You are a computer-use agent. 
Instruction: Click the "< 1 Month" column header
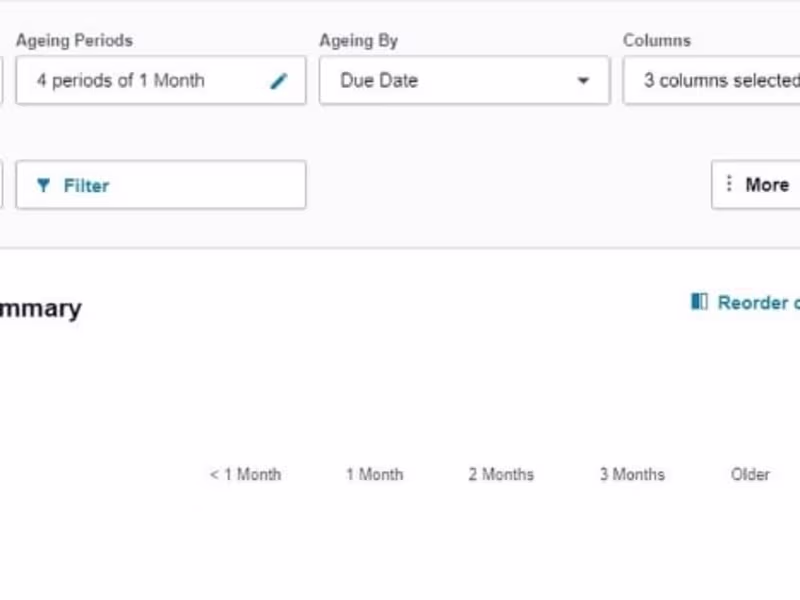(245, 474)
